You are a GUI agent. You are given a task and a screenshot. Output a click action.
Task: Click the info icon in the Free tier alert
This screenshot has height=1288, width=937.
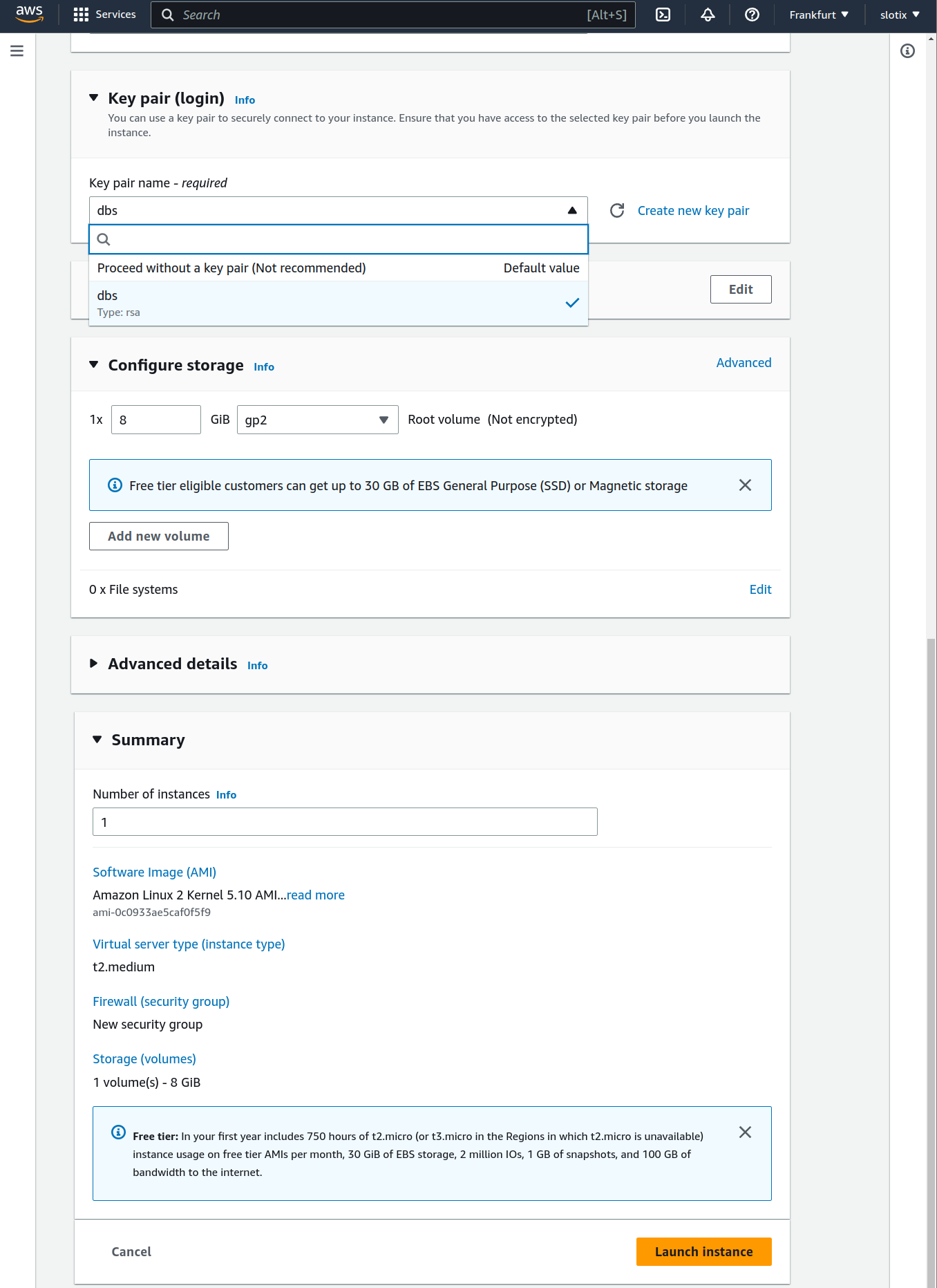coord(118,1132)
